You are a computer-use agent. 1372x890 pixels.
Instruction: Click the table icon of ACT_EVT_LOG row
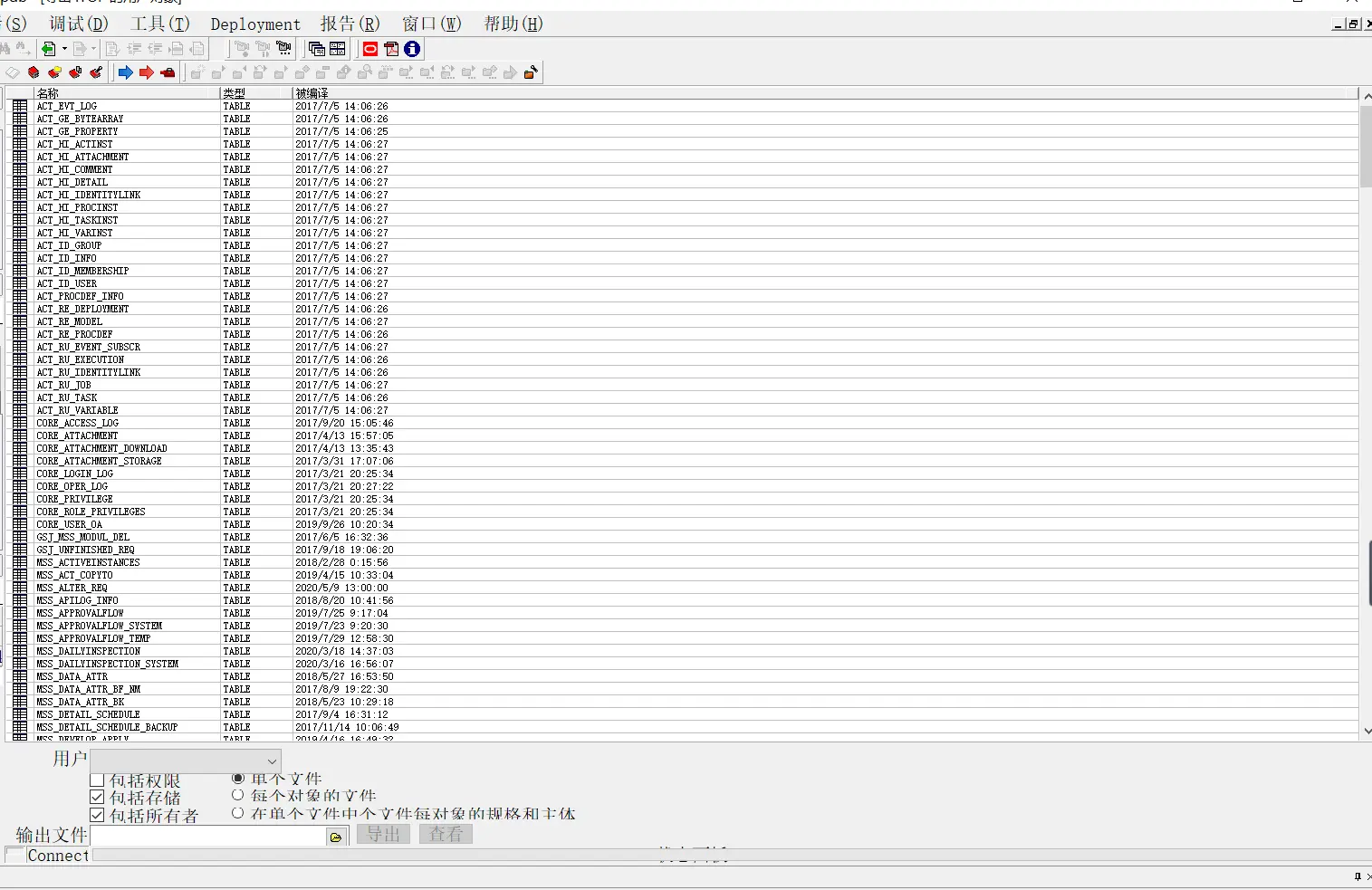pyautogui.click(x=20, y=106)
